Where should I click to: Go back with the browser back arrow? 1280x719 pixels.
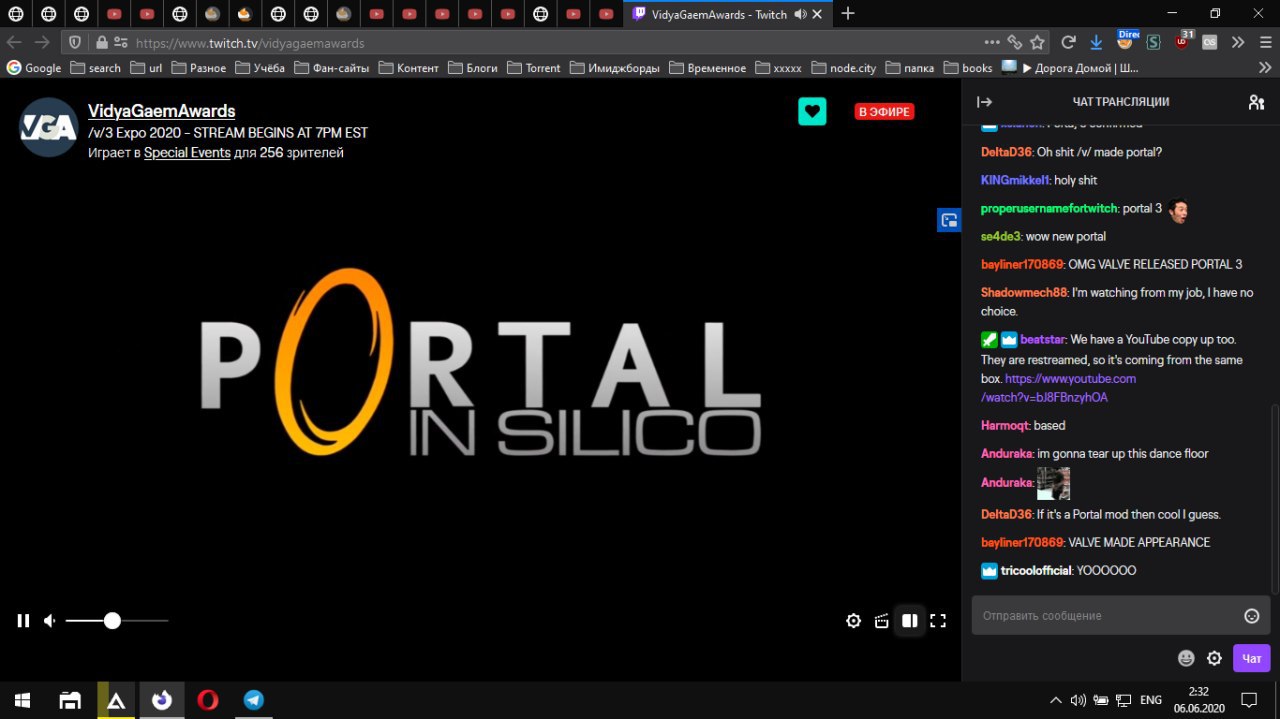point(14,43)
